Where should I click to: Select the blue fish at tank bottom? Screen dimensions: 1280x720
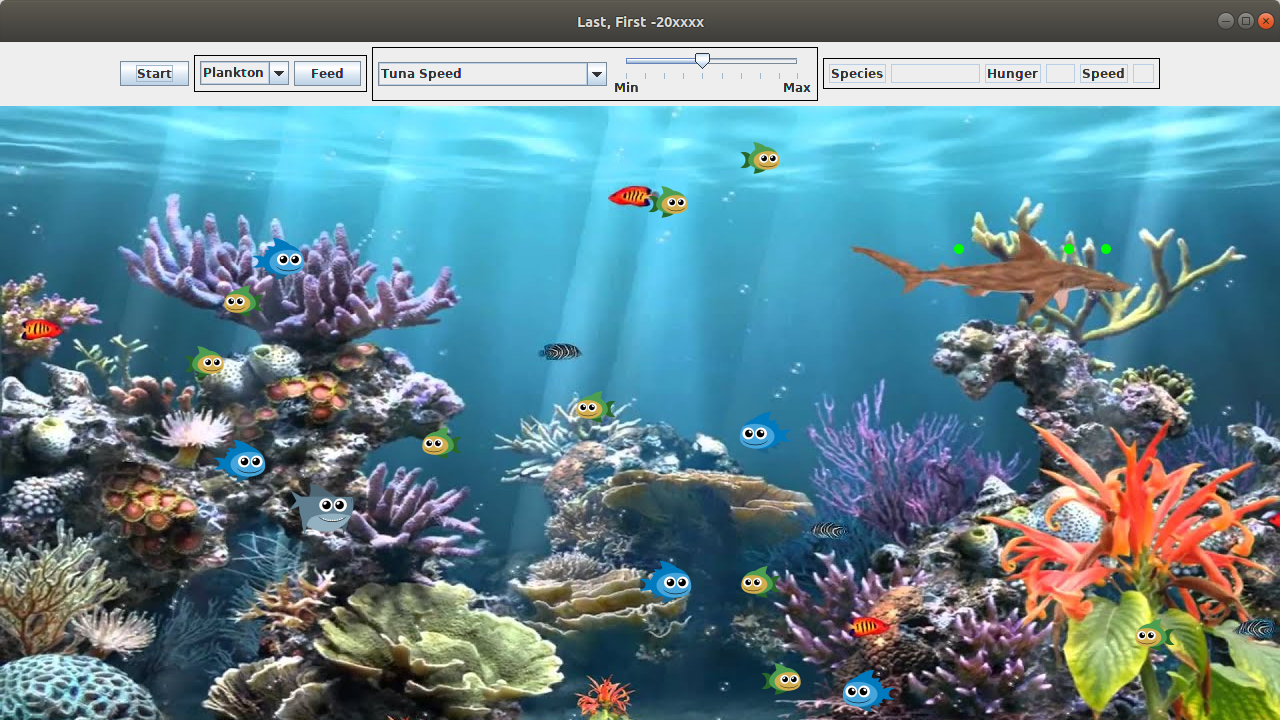(x=865, y=691)
